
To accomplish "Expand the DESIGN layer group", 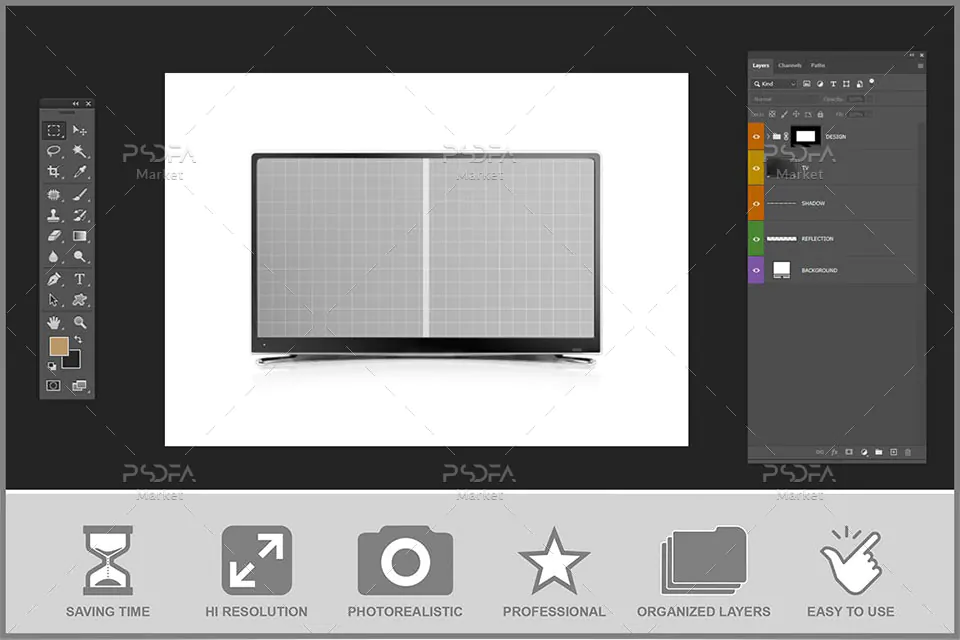I will 768,137.
